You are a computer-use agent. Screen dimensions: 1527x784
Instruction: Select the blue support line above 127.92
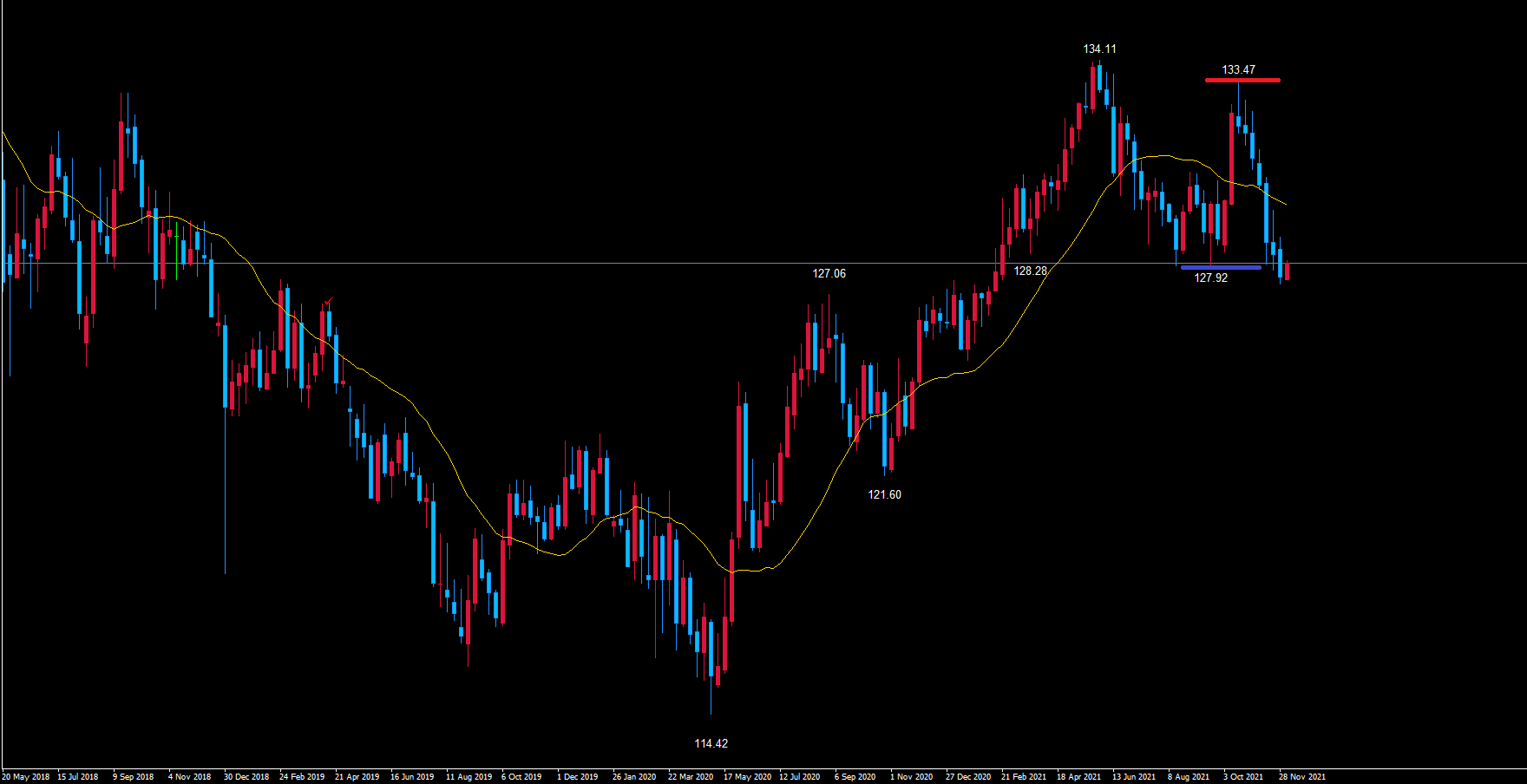1221,267
